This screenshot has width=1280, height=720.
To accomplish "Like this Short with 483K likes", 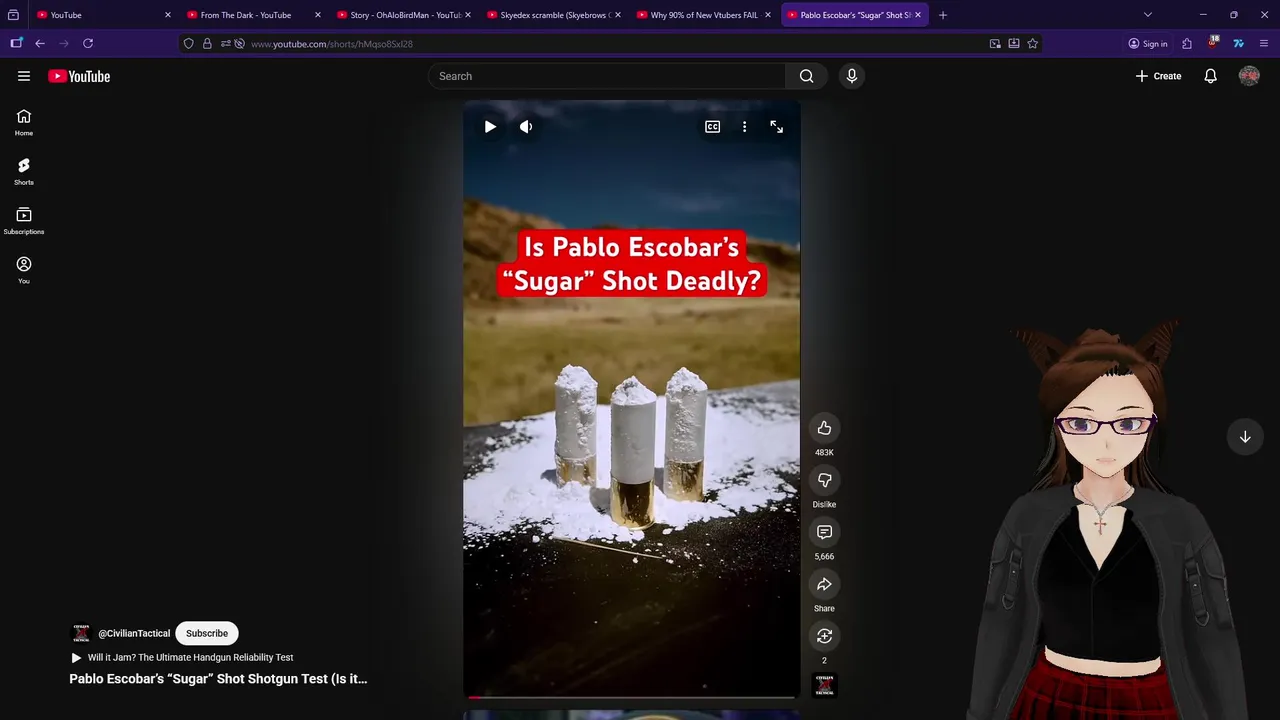I will 824,428.
